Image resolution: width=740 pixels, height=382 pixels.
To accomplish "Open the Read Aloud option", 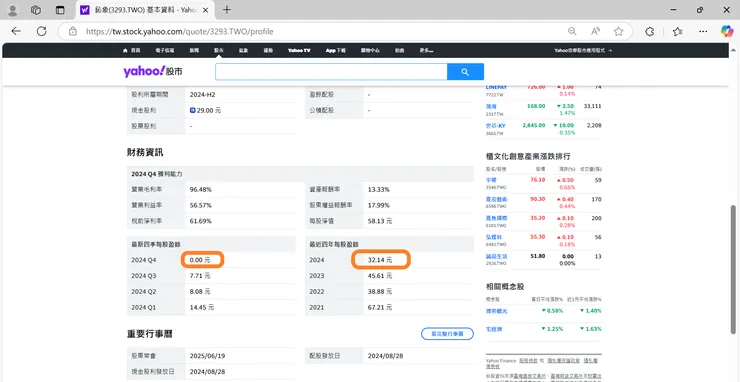I will point(595,32).
